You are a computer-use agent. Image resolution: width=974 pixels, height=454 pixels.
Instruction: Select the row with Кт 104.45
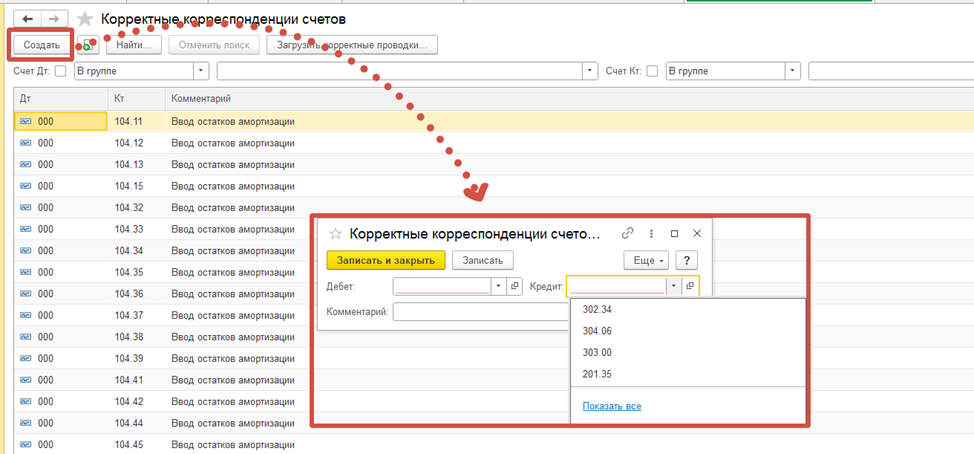(x=494, y=445)
